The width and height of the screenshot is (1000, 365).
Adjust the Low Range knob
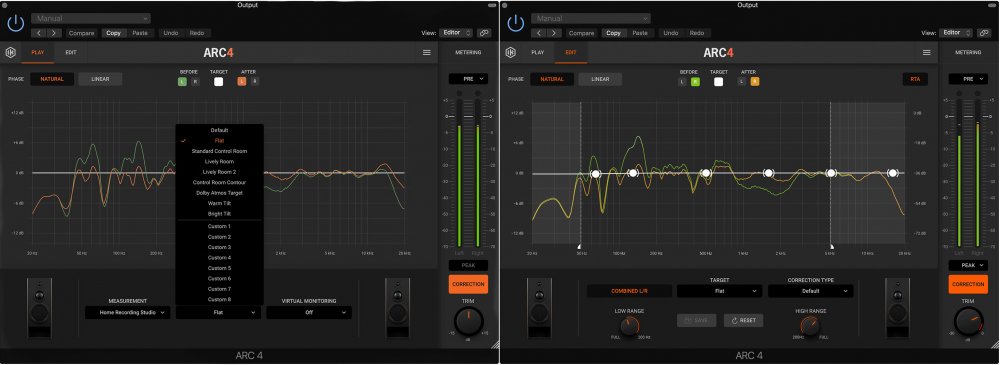point(629,327)
